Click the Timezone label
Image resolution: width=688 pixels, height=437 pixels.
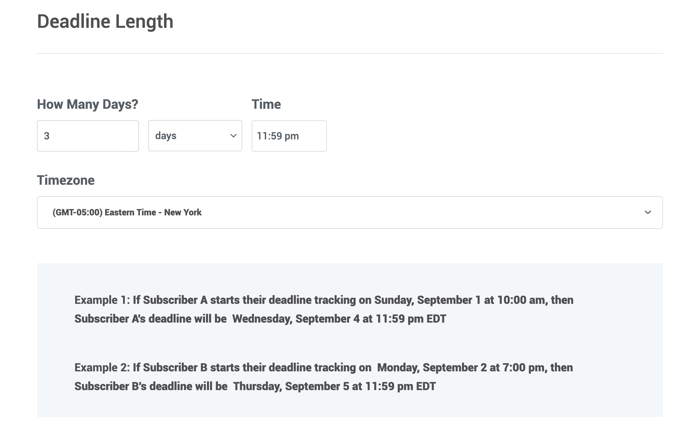pos(66,180)
